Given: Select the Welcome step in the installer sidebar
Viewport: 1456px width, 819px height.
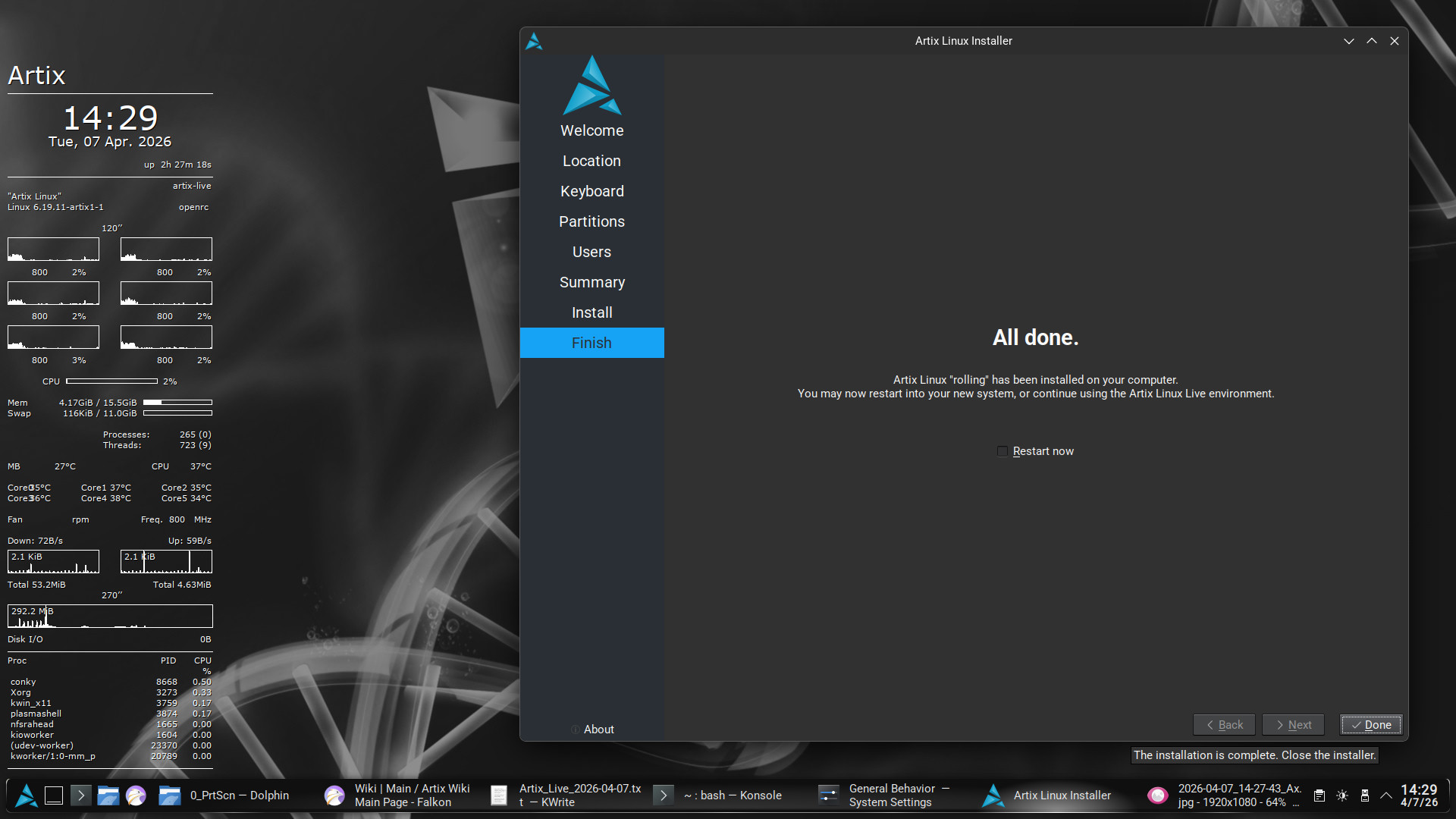Looking at the screenshot, I should [x=592, y=130].
